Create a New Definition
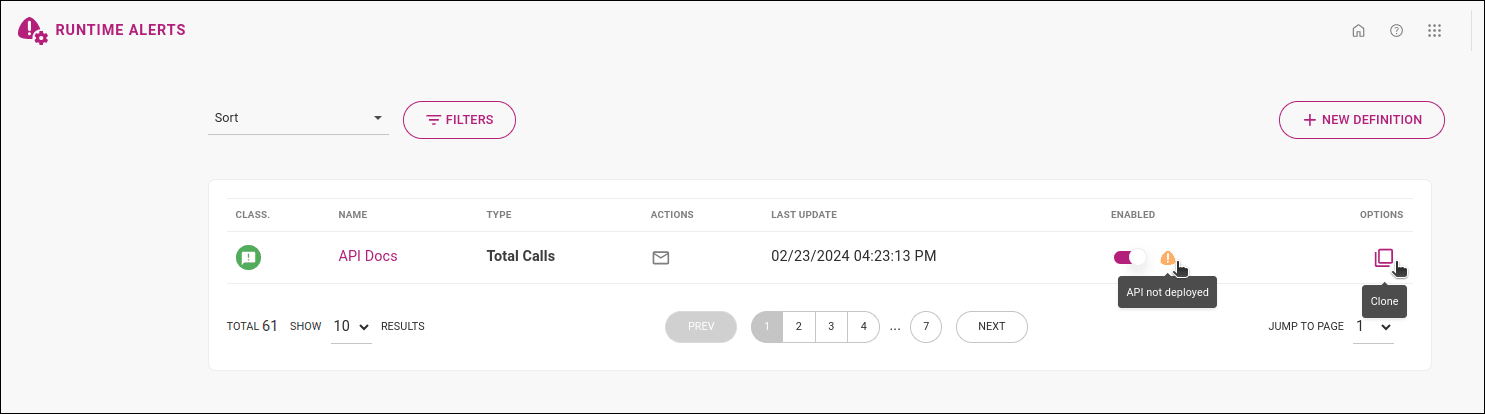The height and width of the screenshot is (414, 1485). coord(1361,120)
